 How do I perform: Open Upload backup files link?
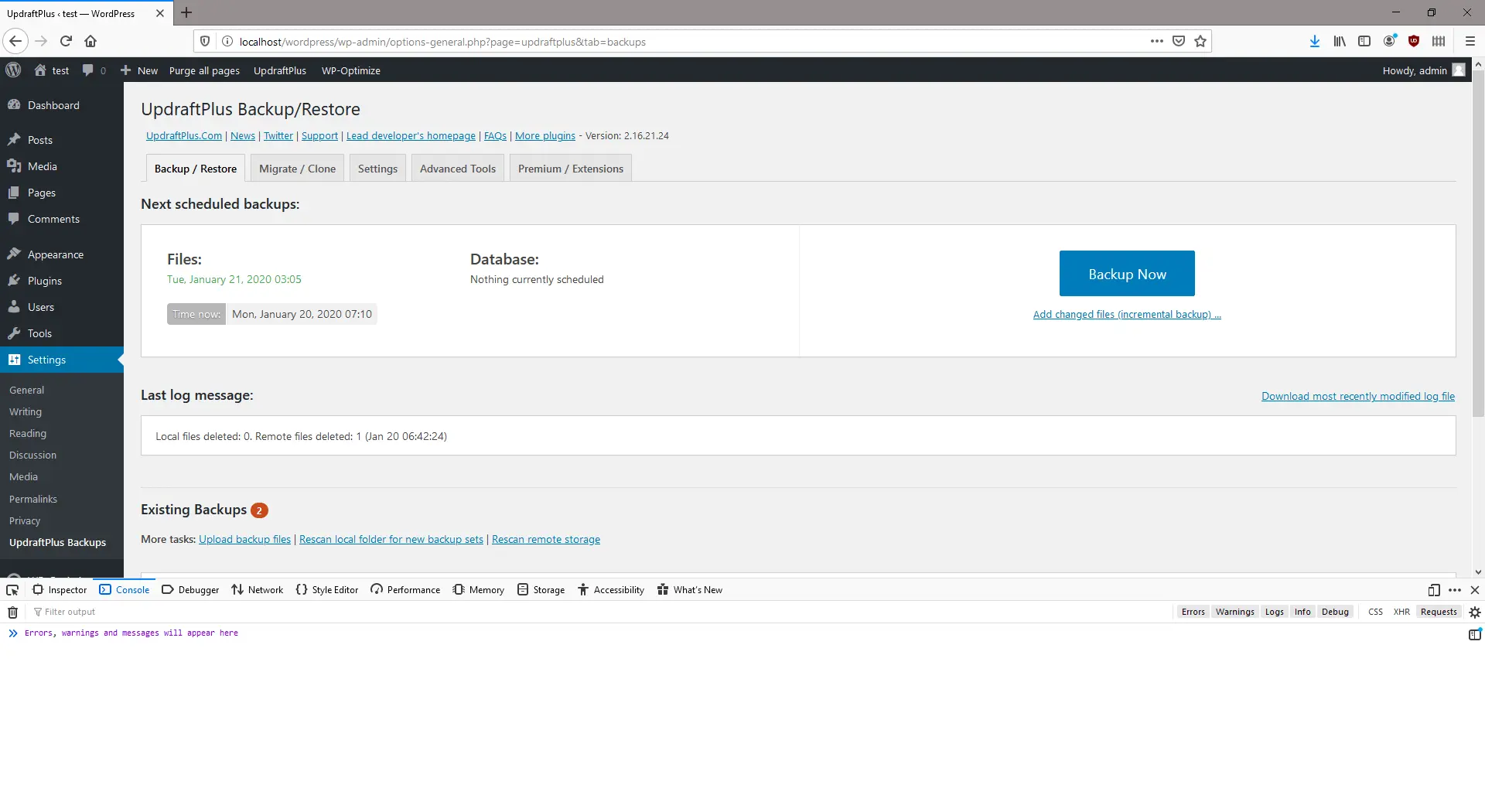click(x=245, y=540)
